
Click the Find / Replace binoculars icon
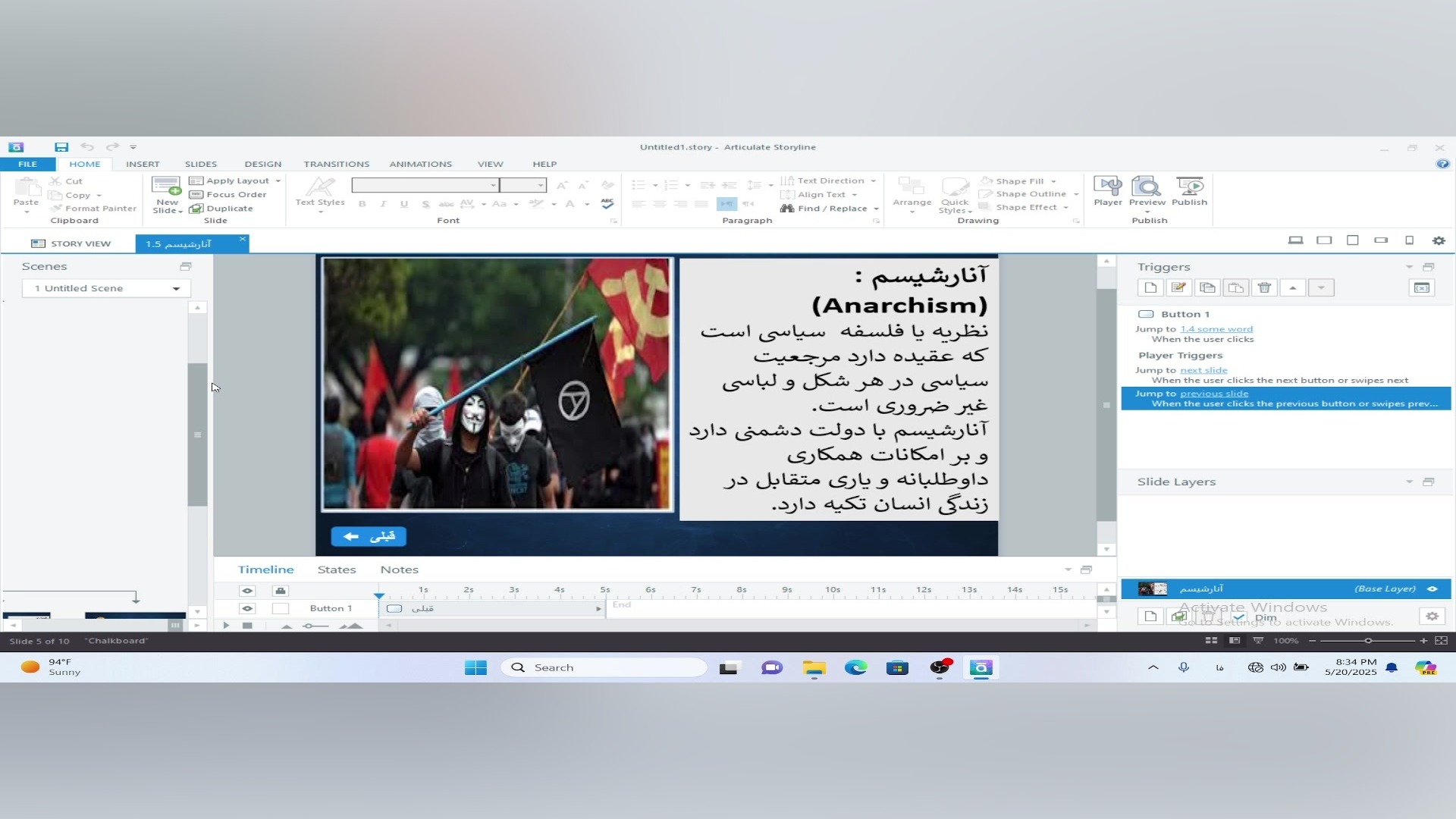(x=787, y=209)
